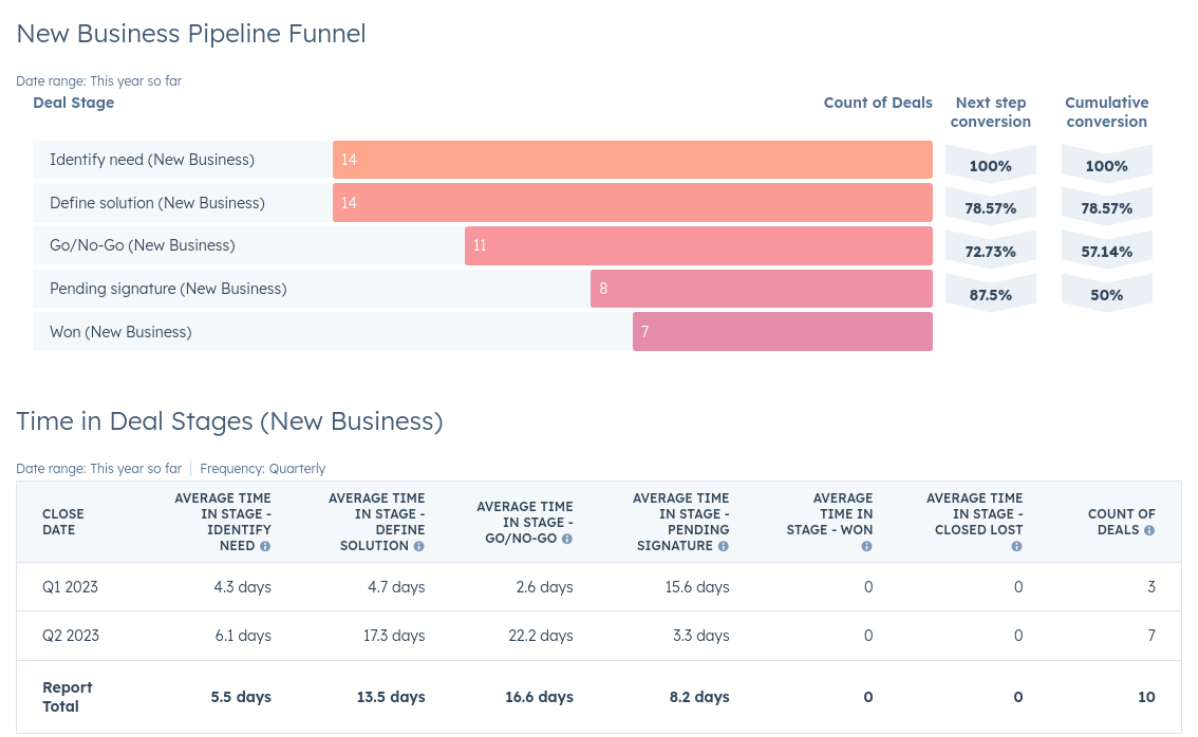Click the Won (New Business) stage label

(x=121, y=331)
